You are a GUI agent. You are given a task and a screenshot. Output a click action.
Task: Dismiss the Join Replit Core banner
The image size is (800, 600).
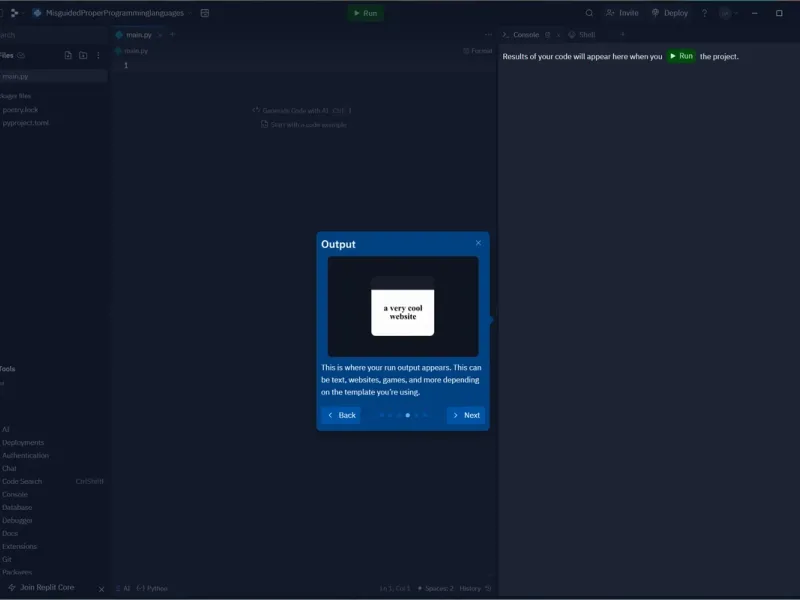[102, 589]
